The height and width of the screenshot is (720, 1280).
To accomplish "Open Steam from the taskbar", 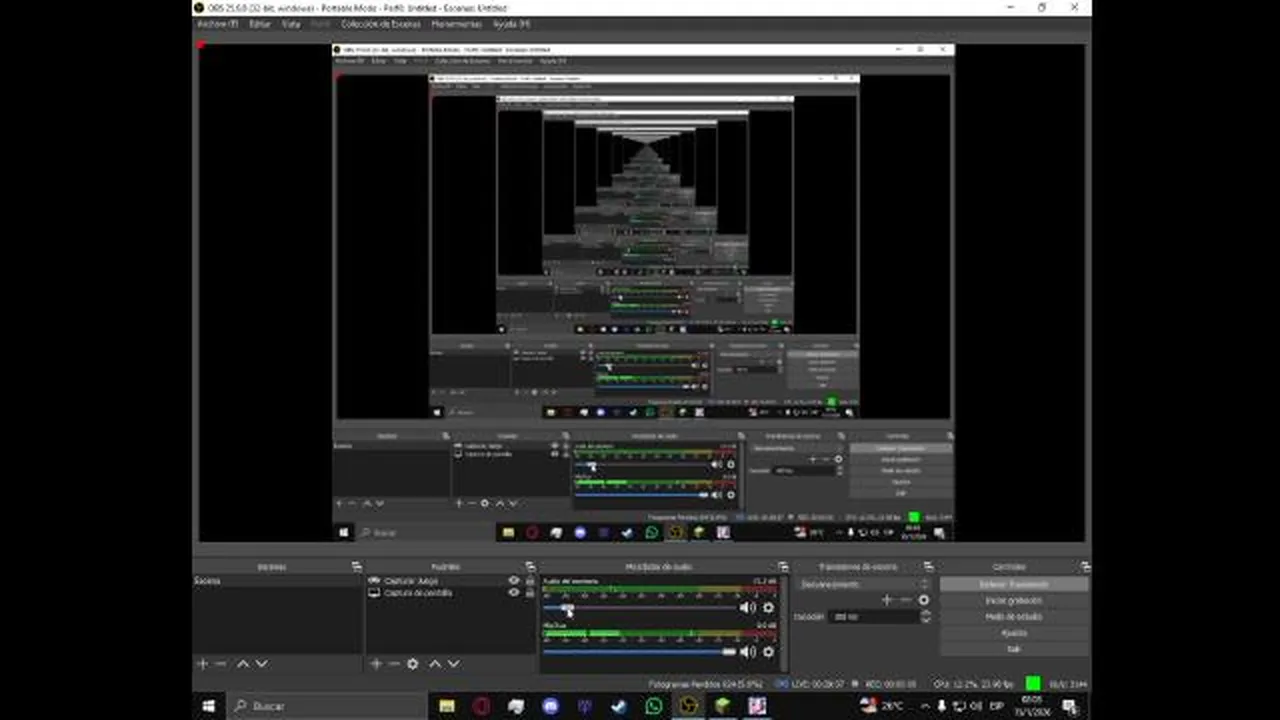I will click(x=619, y=706).
